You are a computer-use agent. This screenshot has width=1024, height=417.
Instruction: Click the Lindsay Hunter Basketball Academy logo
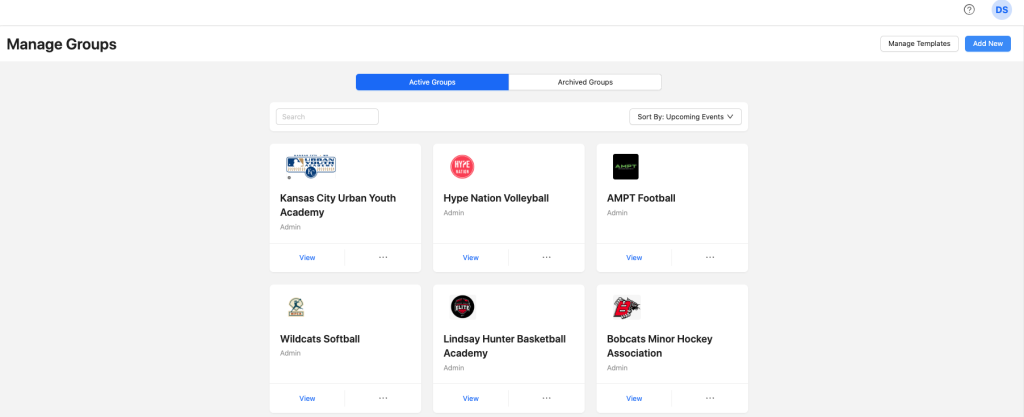[462, 307]
